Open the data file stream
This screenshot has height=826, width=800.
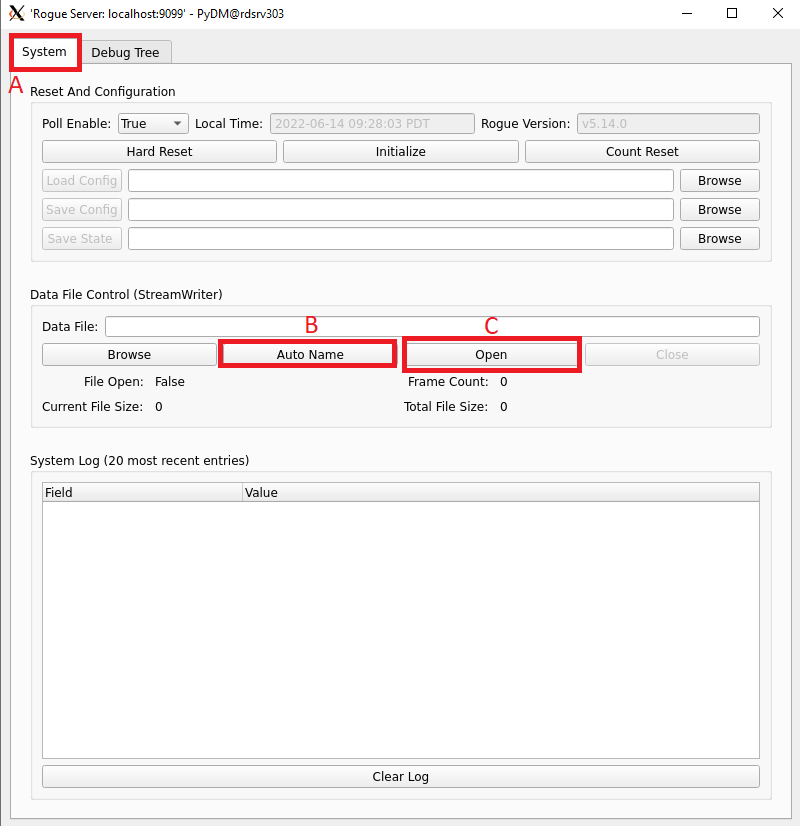click(491, 354)
